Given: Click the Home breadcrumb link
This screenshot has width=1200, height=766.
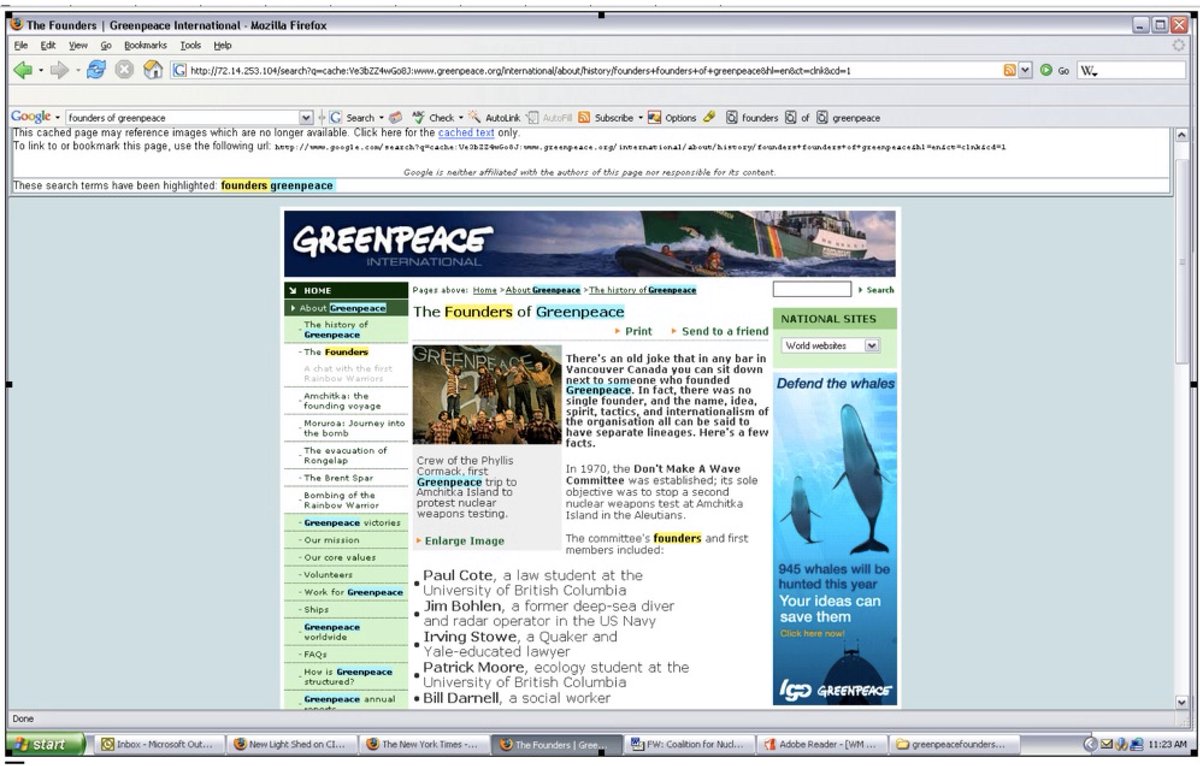Looking at the screenshot, I should tap(485, 290).
